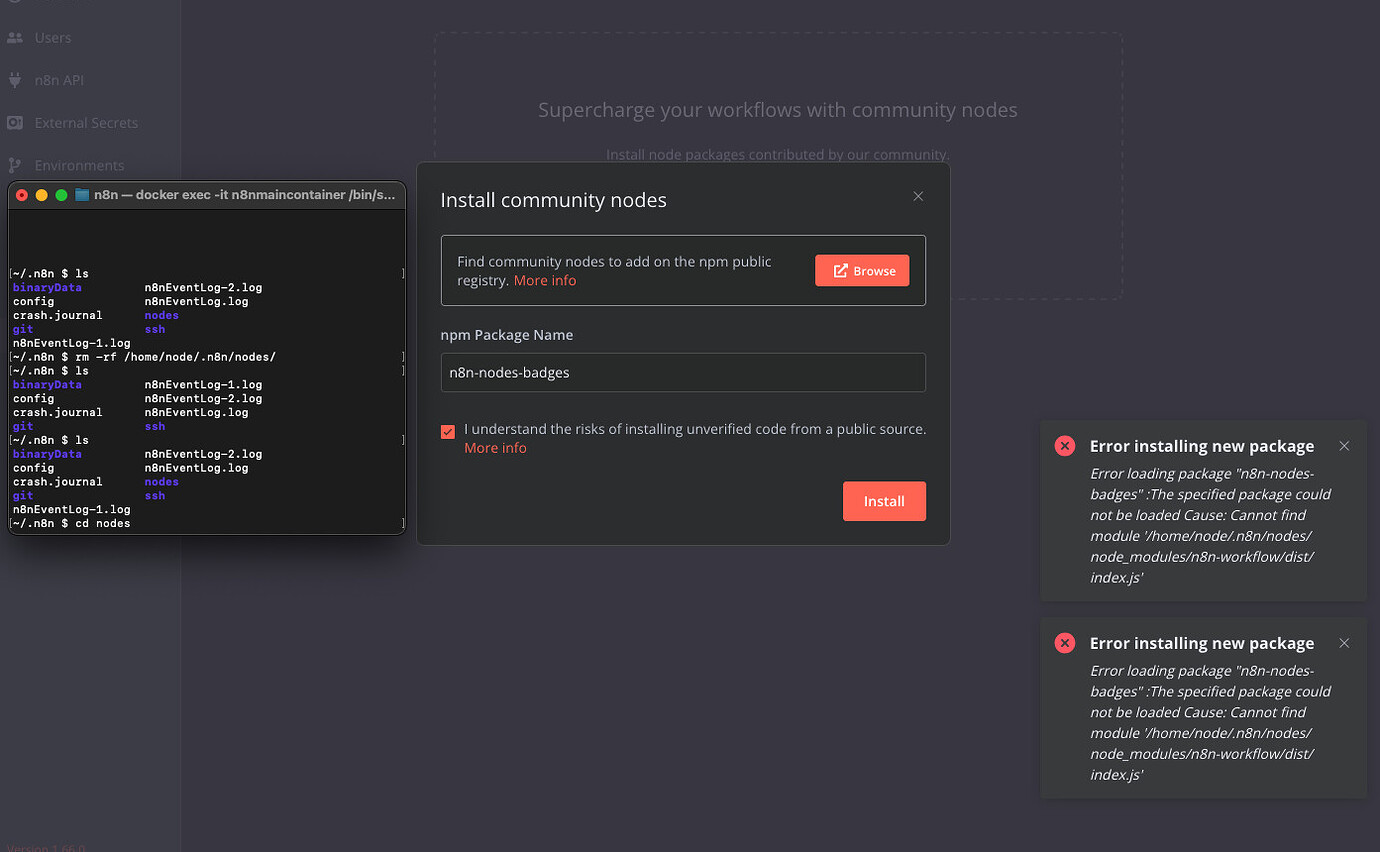
Task: Click the red error icon on the top notification
Action: click(x=1064, y=446)
